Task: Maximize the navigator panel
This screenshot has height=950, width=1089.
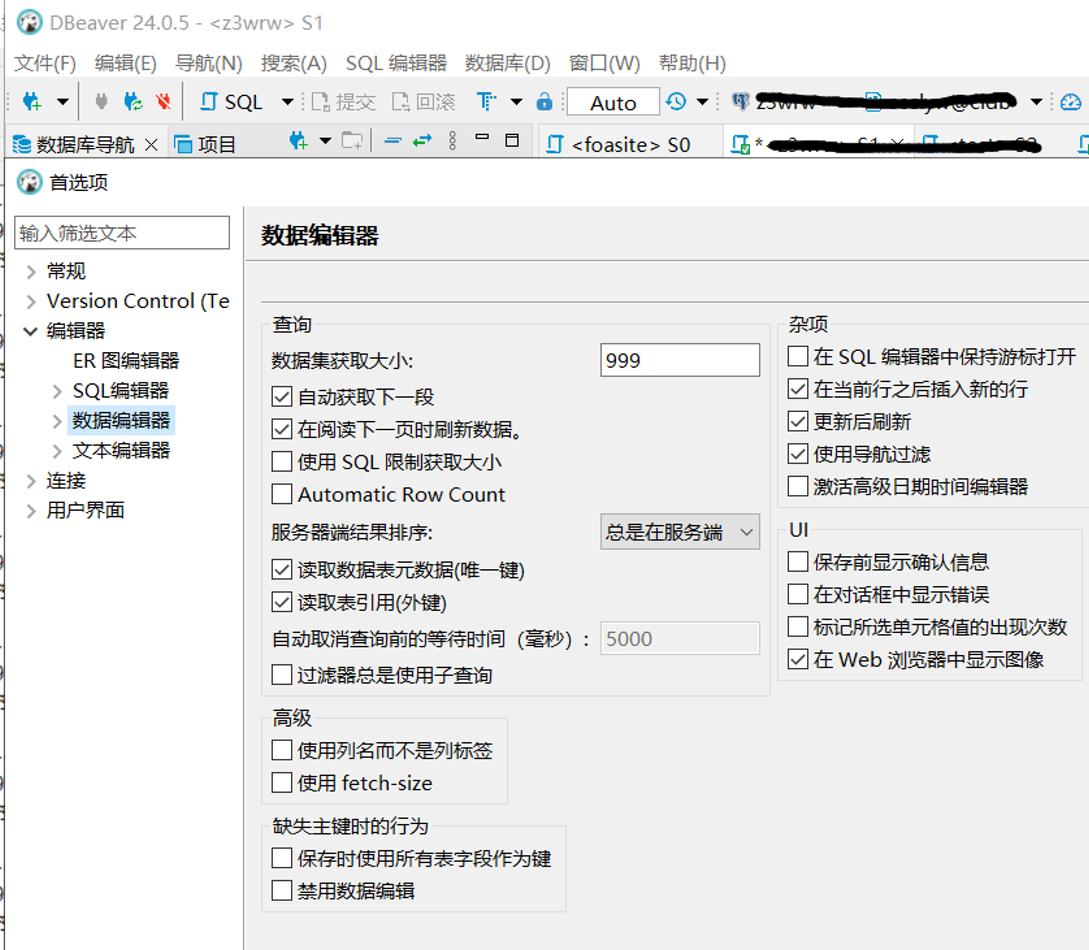Action: pos(512,140)
